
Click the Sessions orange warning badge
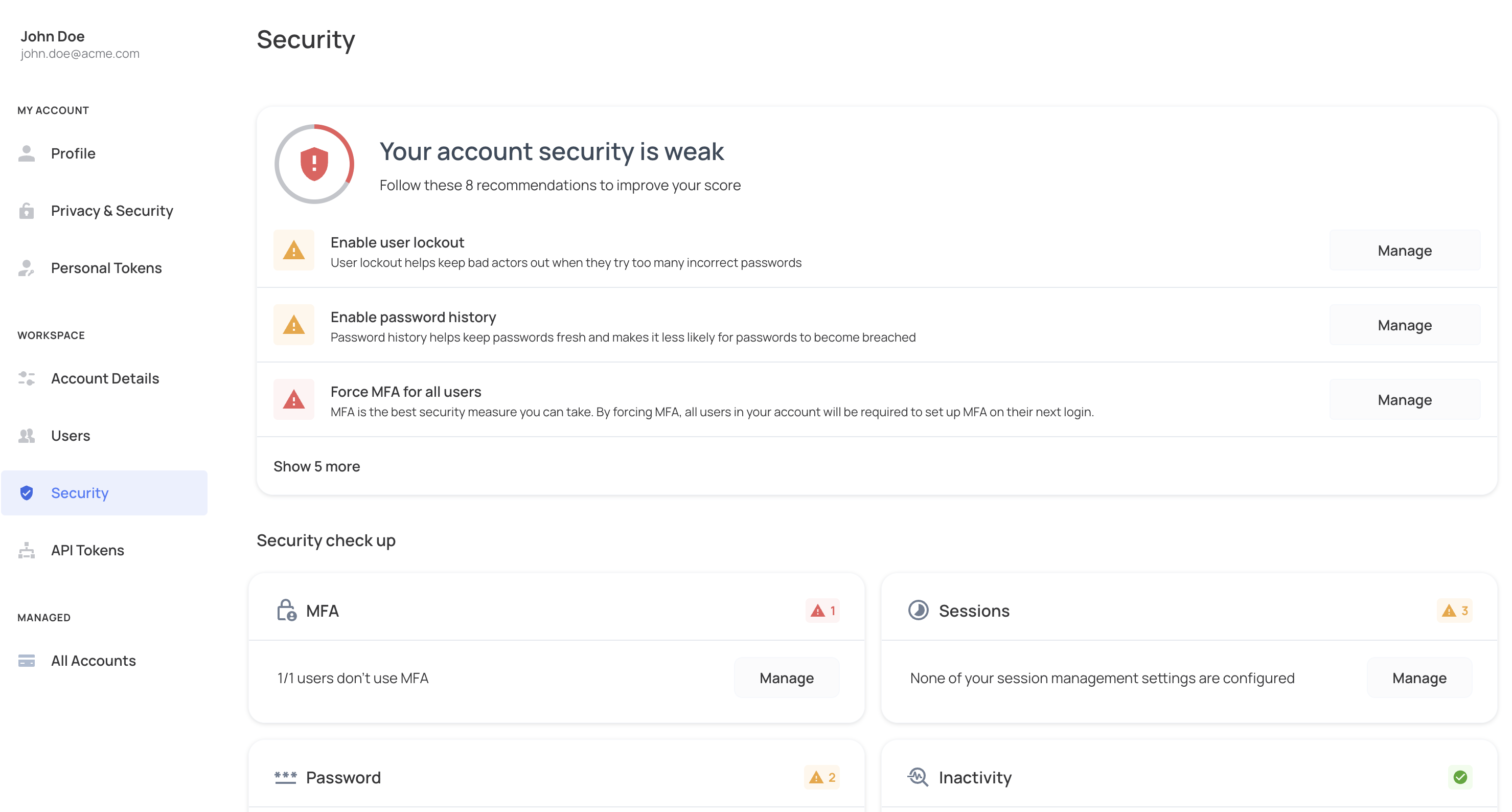1454,611
